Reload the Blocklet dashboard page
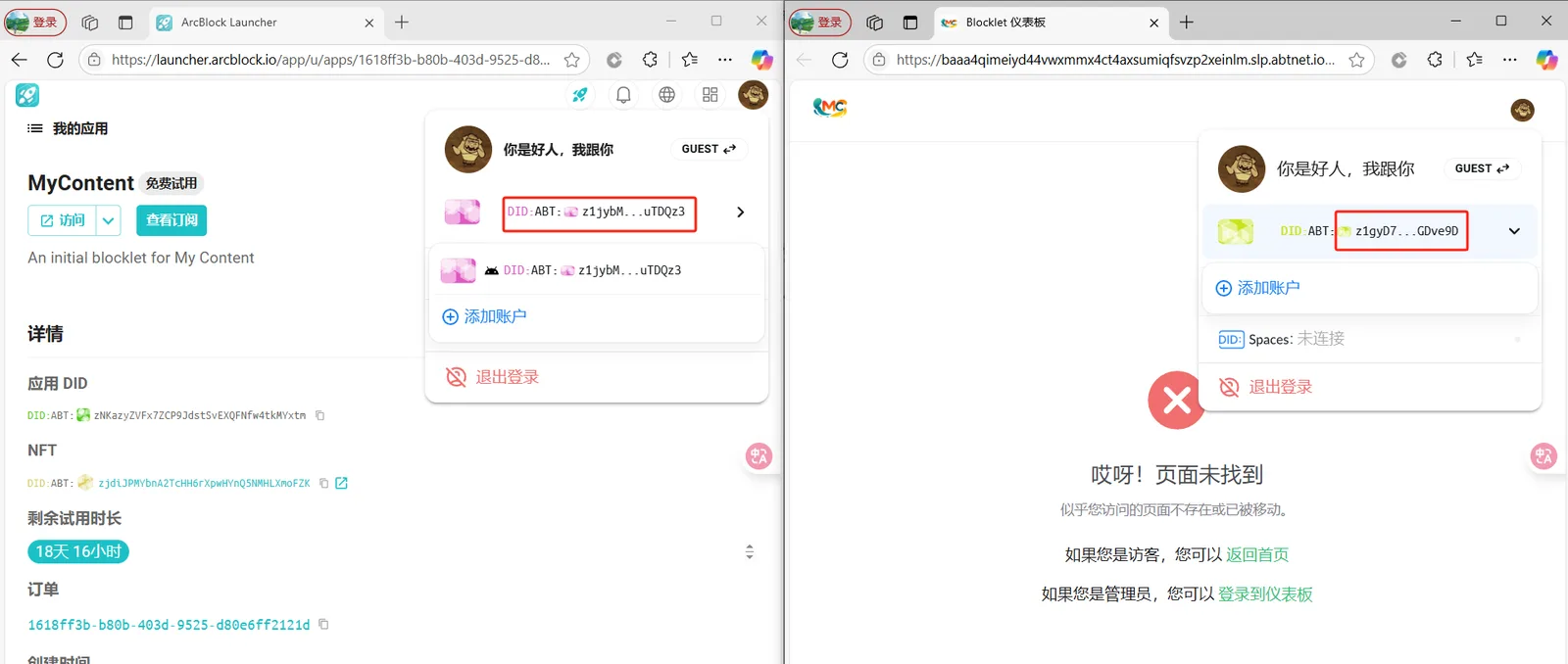 coord(840,60)
